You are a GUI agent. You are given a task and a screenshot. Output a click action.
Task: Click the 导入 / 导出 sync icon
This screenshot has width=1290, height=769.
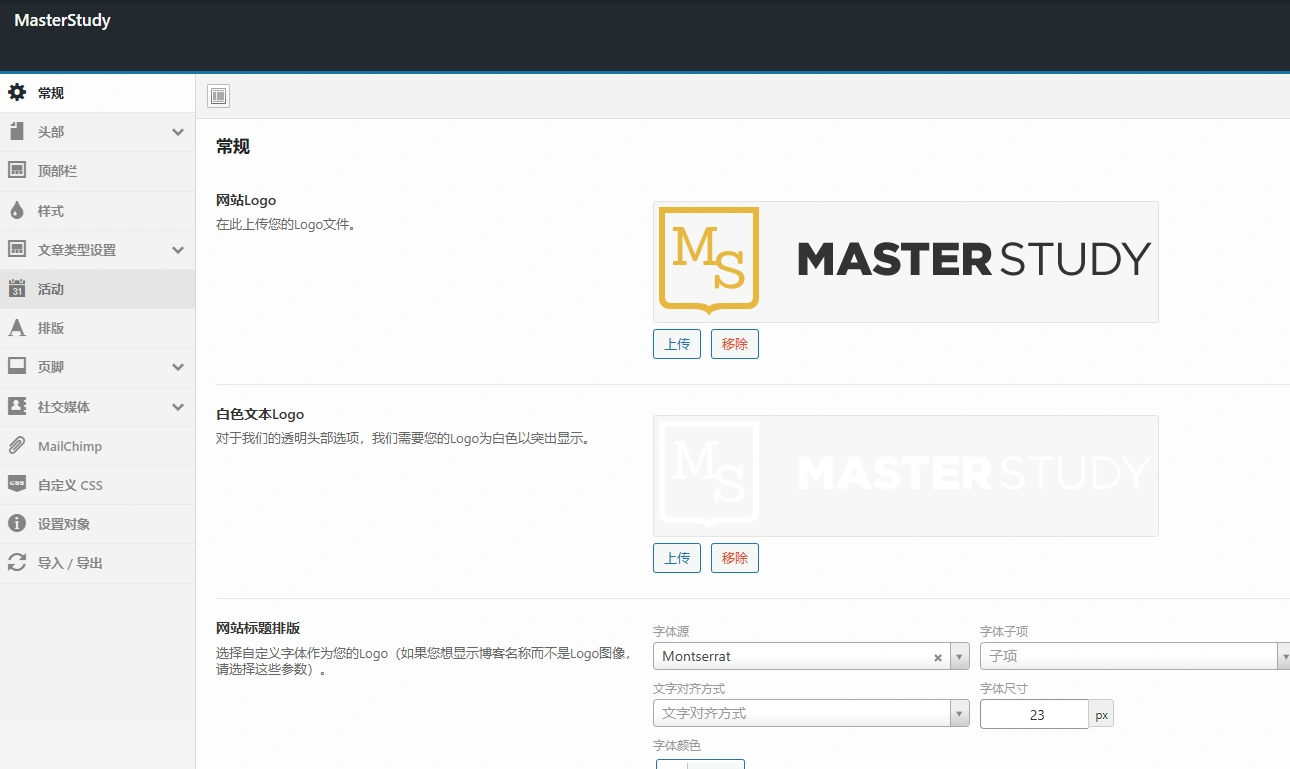(x=17, y=563)
